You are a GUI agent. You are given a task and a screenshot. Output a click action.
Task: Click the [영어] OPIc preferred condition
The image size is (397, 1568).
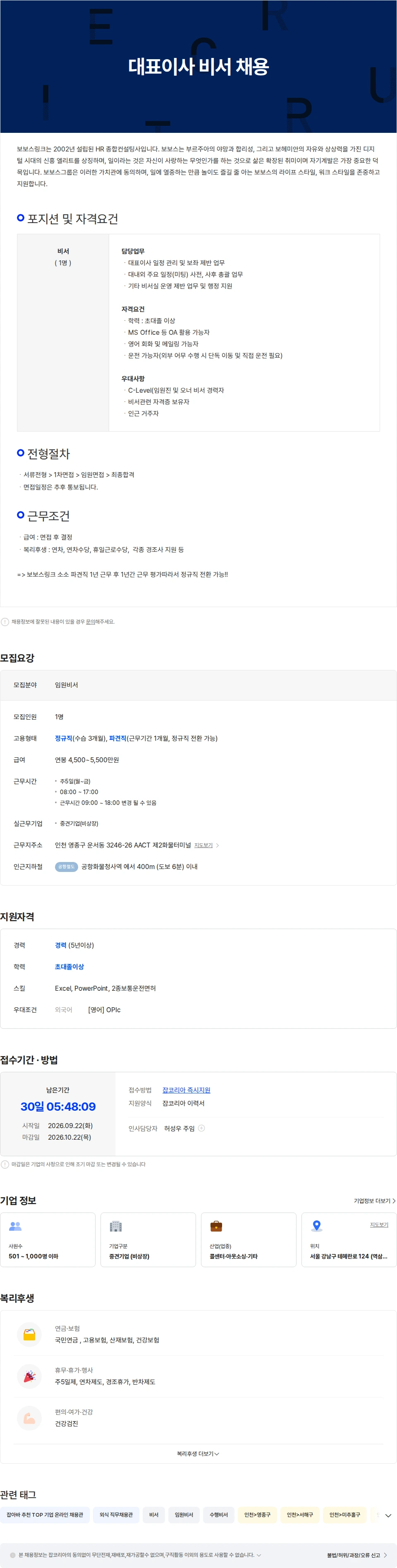[104, 1009]
